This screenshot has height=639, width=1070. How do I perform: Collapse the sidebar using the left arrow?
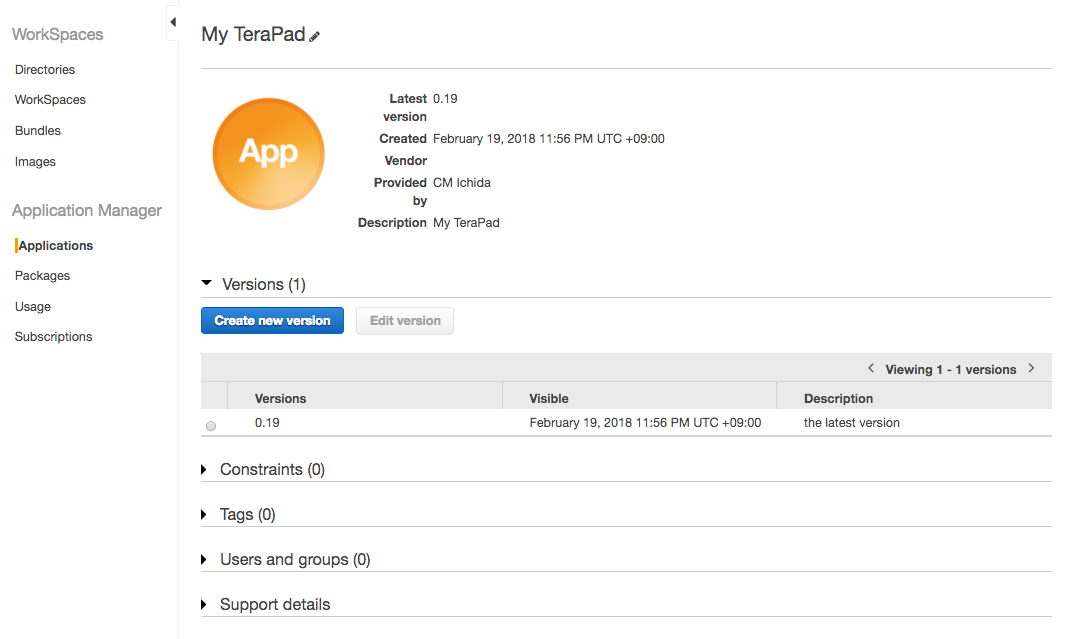(x=172, y=21)
